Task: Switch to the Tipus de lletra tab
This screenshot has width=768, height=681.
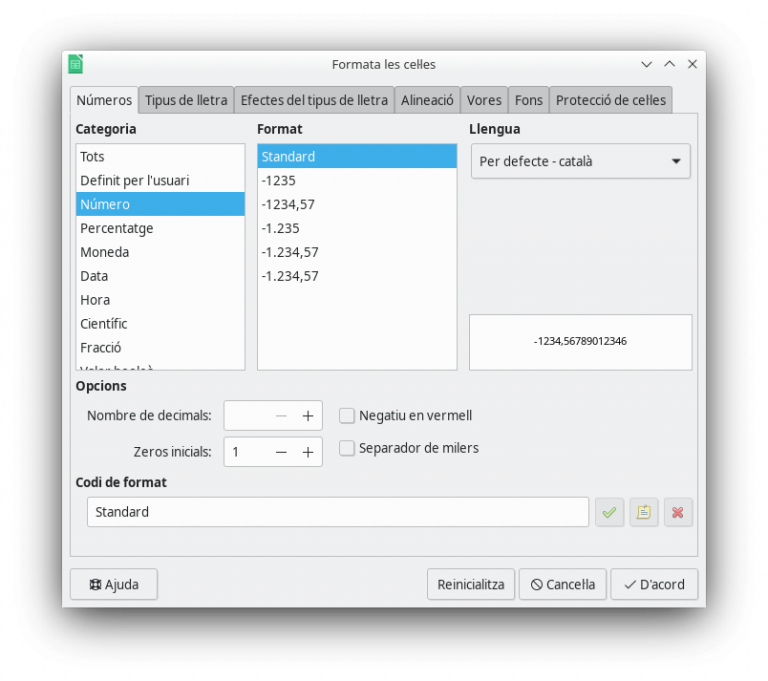Action: (x=186, y=100)
